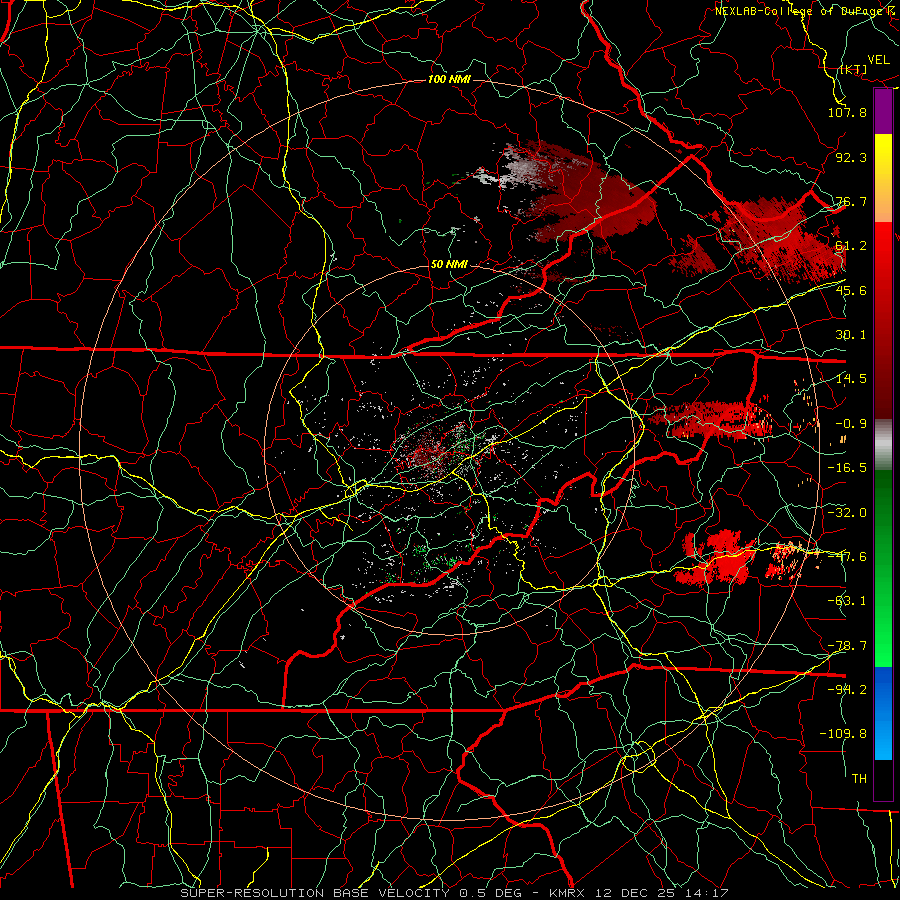
Task: Click the blue segment of the color bar
Action: pos(883,713)
